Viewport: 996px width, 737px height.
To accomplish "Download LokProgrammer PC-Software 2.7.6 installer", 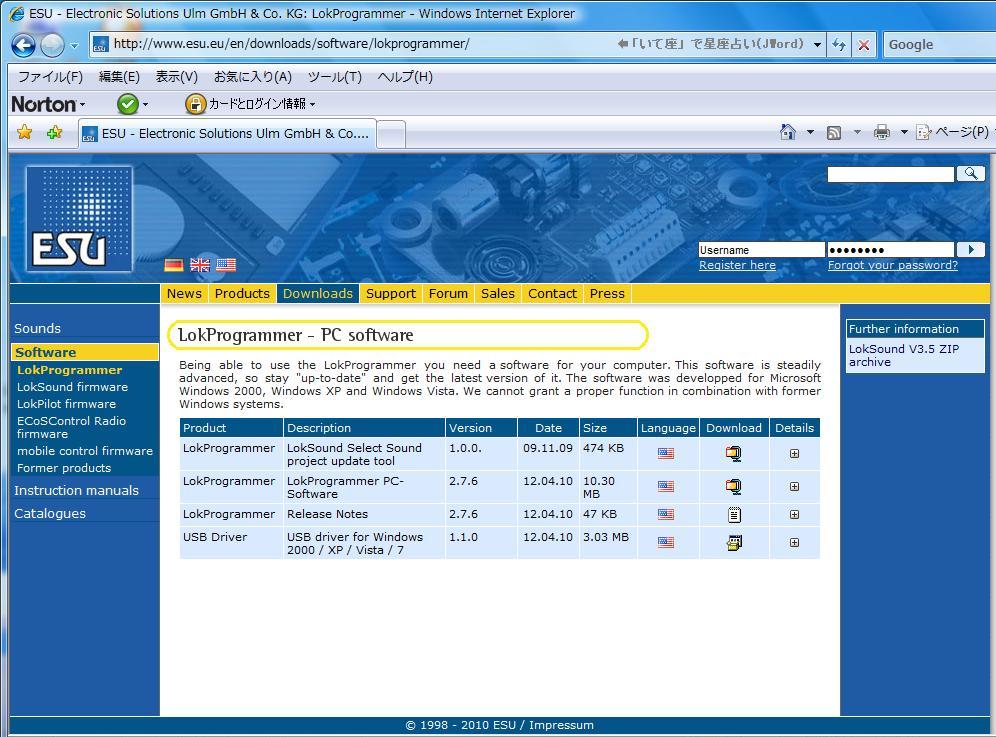I will click(x=733, y=487).
